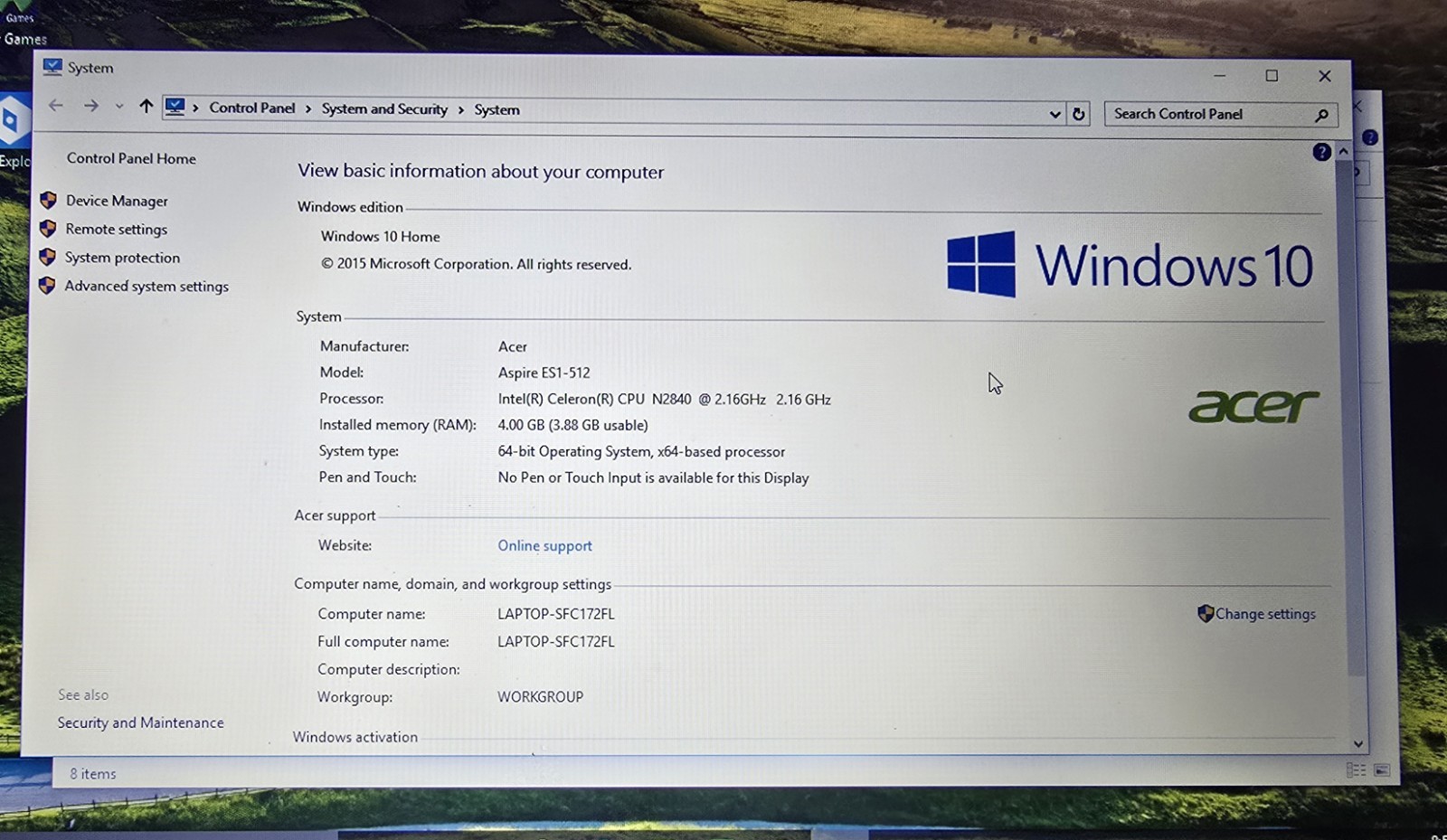
Task: Select the WORKGROUP value
Action: 540,697
